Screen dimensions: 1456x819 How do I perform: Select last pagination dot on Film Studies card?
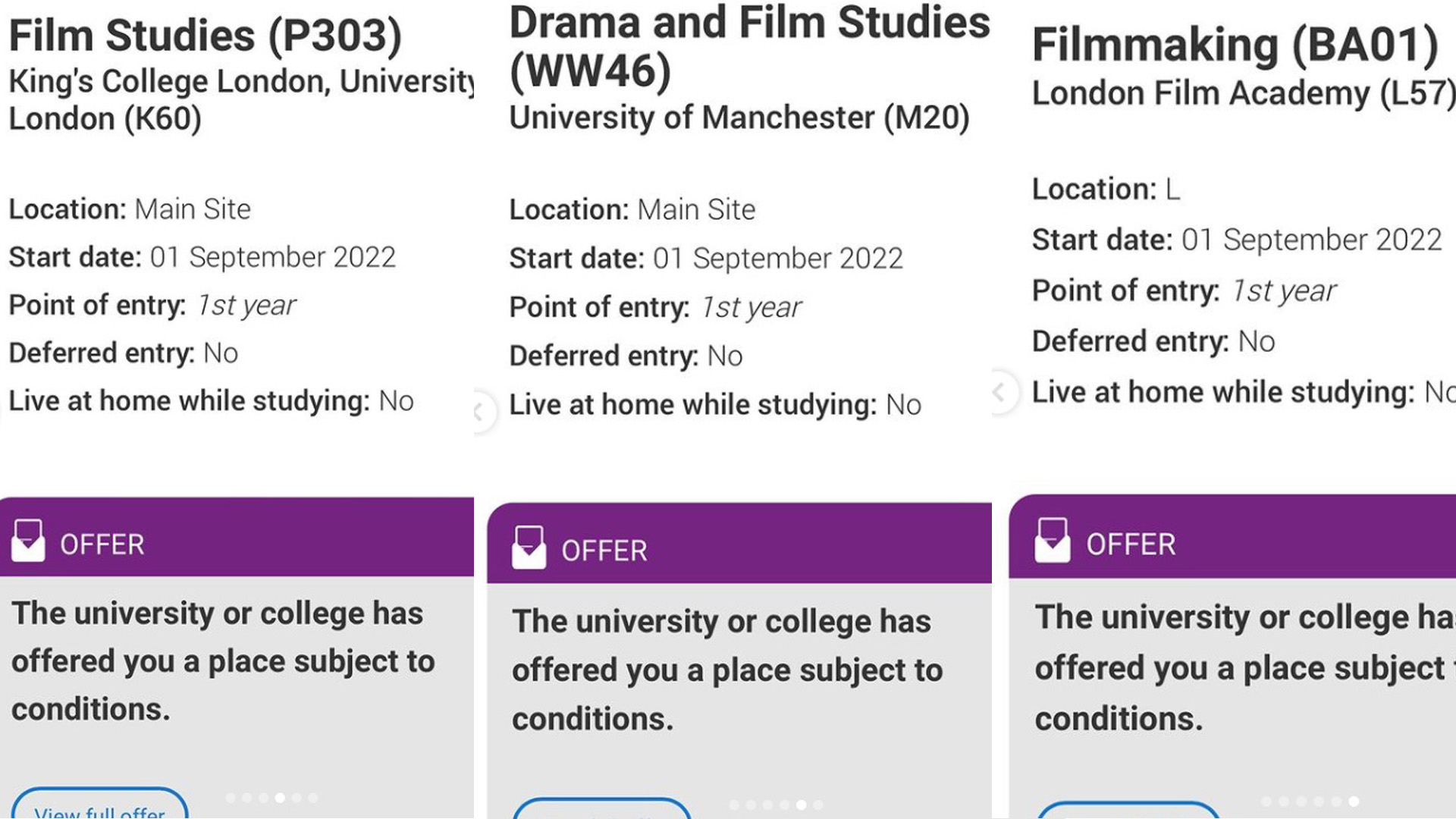click(313, 798)
